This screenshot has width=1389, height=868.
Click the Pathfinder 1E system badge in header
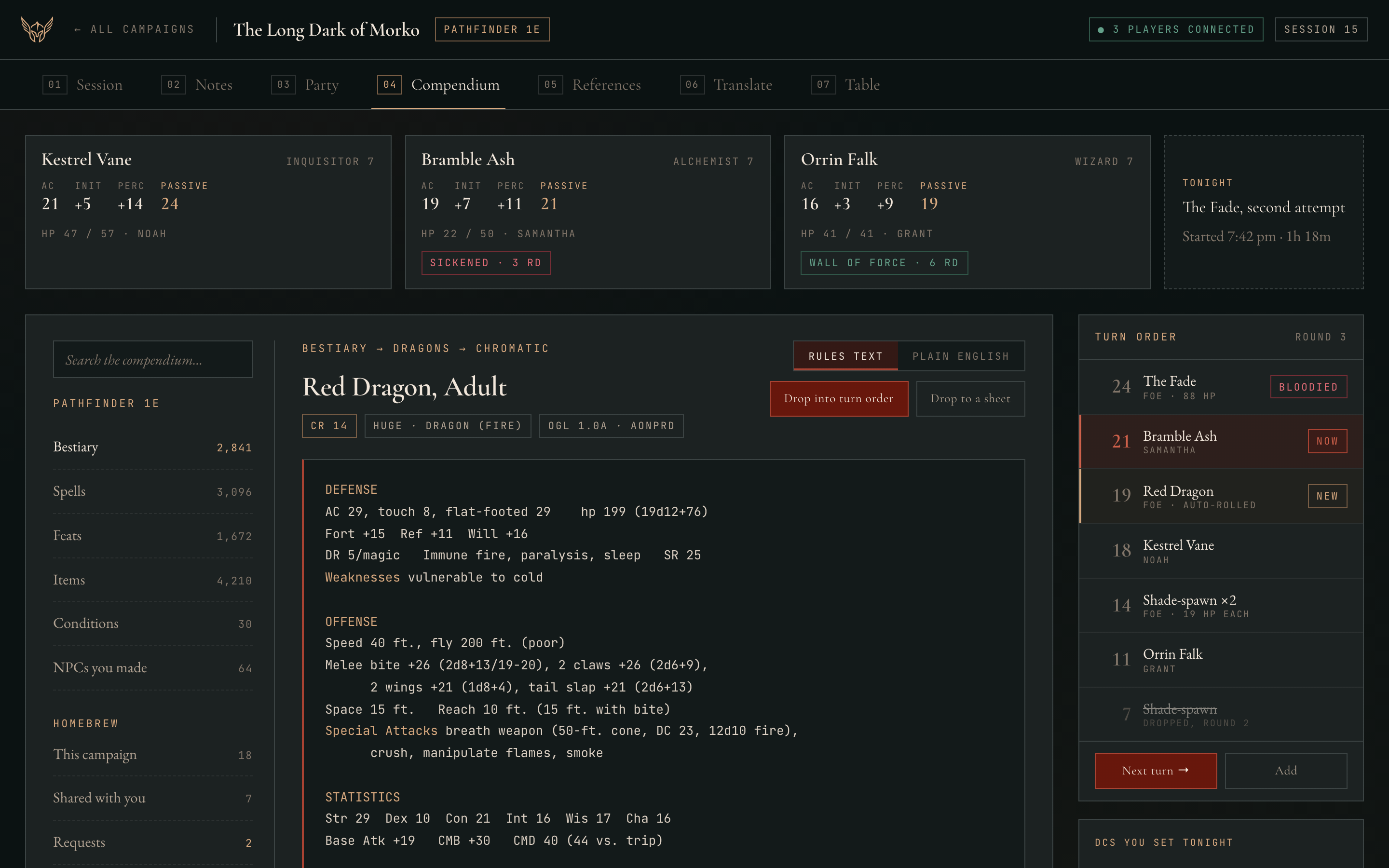(x=492, y=29)
